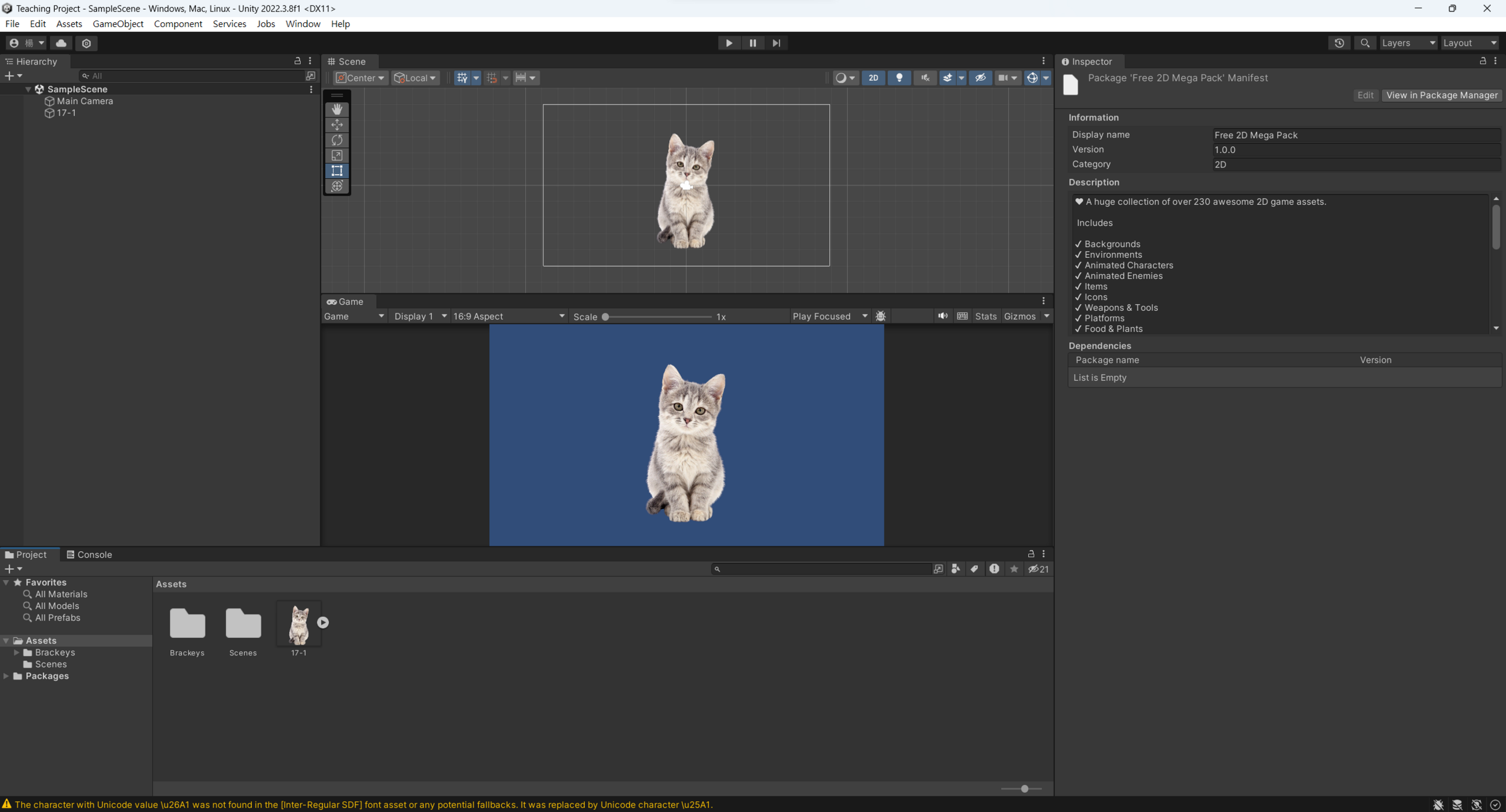Save search as favorite star icon
The height and width of the screenshot is (812, 1506).
pos(1014,569)
